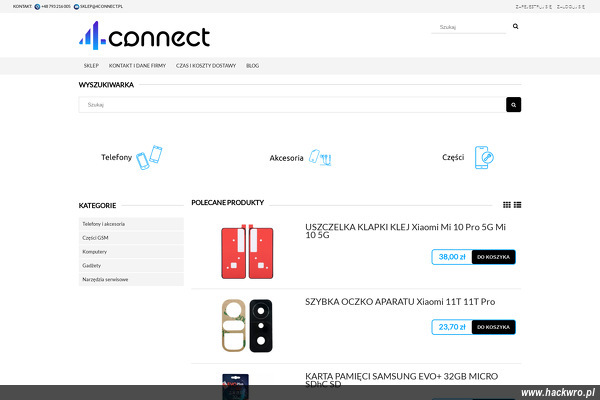Add Xiaomi Mi 10 Pro gasket to cart
The height and width of the screenshot is (400, 600).
(494, 257)
